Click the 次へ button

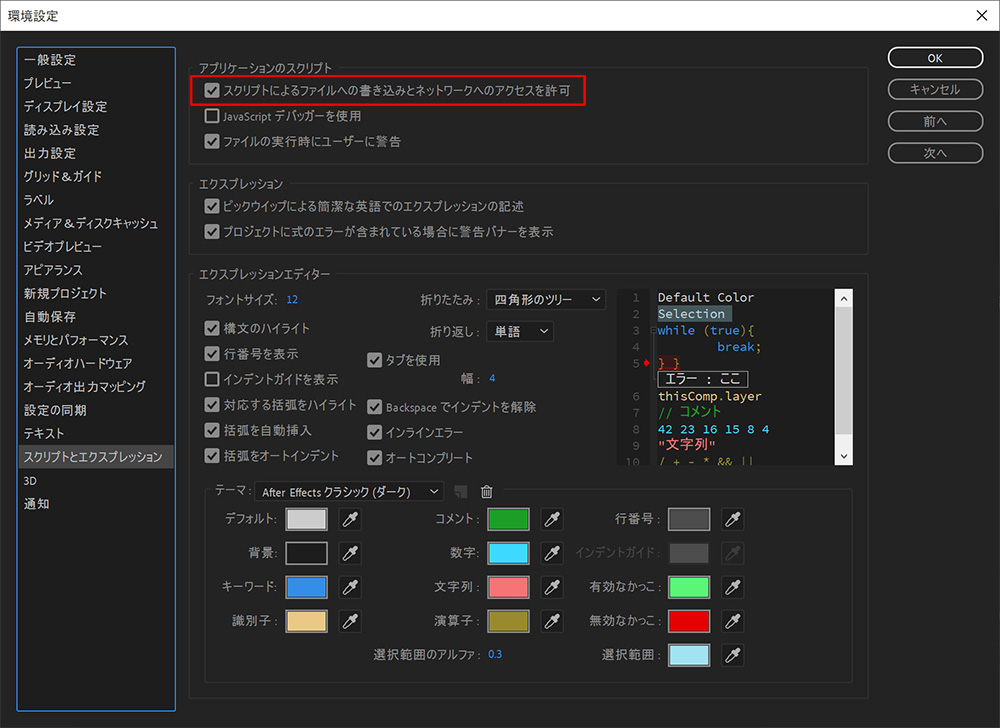935,153
